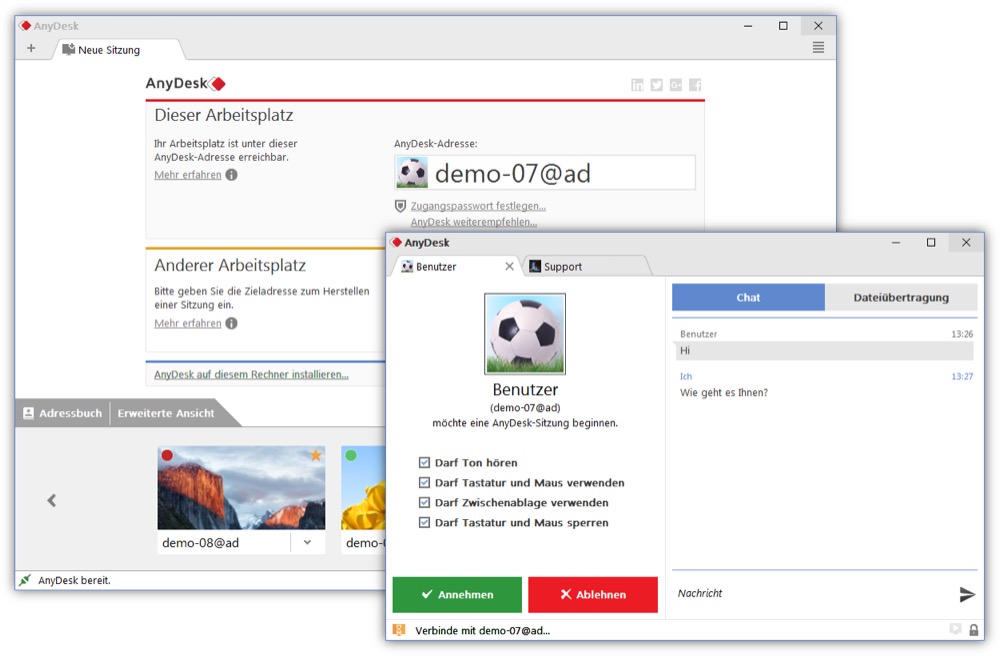The width and height of the screenshot is (1000, 656).
Task: Click Benutzer soccer ball profile picture
Action: click(x=525, y=333)
